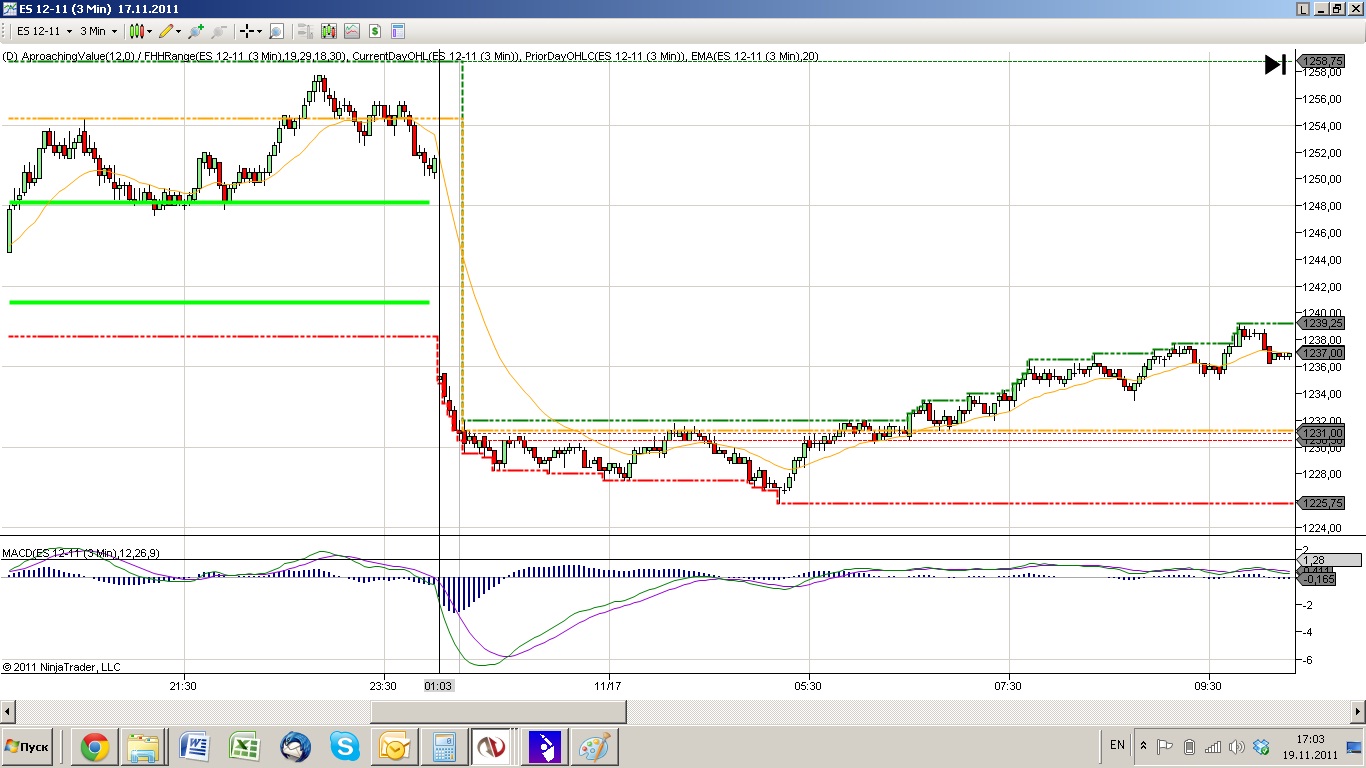Screen dimensions: 1366x768
Task: Open the 3 Min interval dropdown
Action: click(x=99, y=31)
